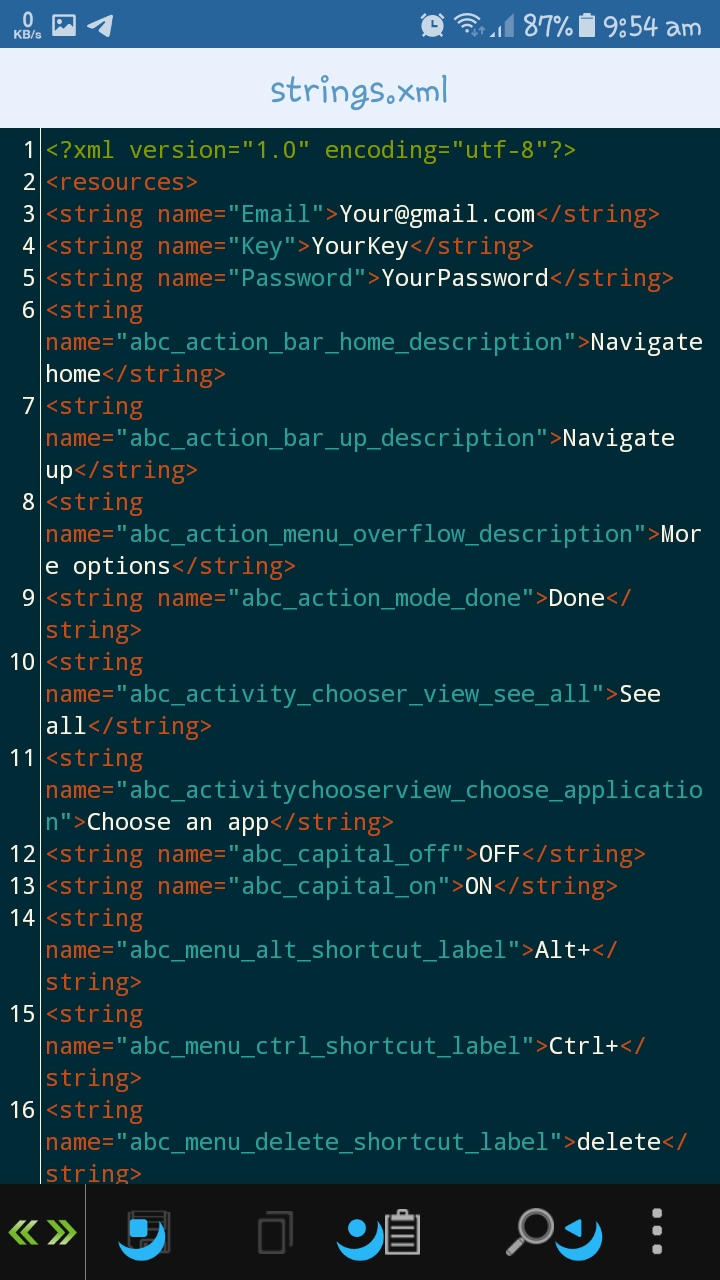
Task: Tap the green left double-chevron arrow
Action: (23, 1233)
